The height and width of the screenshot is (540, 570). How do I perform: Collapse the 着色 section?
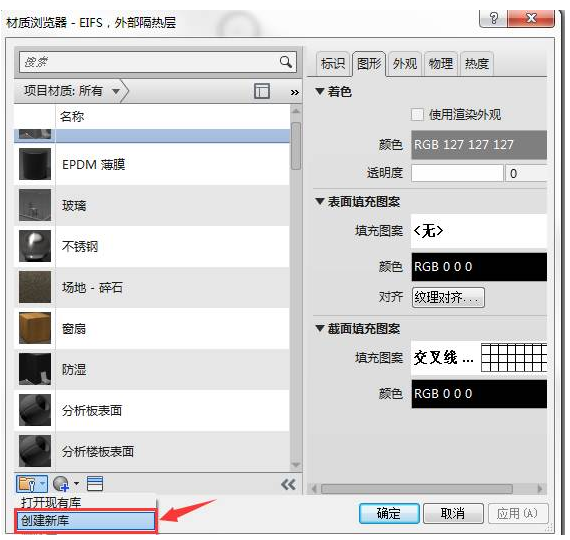pos(320,91)
